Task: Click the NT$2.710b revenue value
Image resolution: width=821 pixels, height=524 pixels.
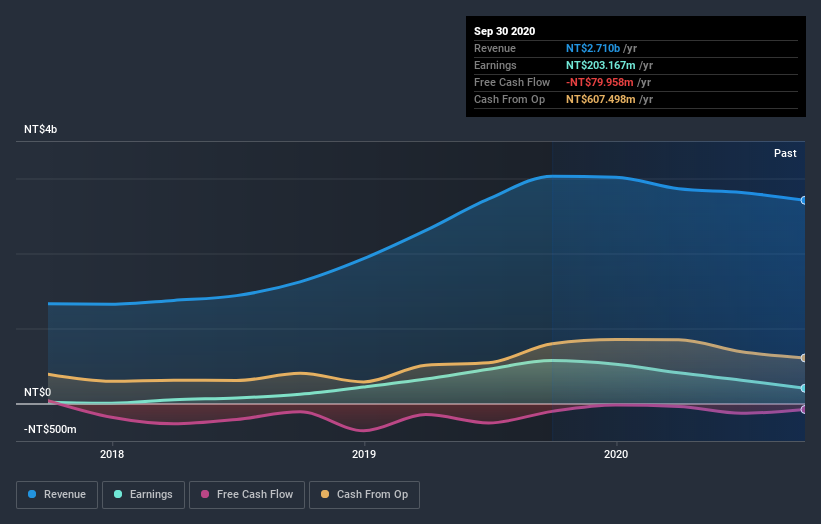Action: (593, 48)
